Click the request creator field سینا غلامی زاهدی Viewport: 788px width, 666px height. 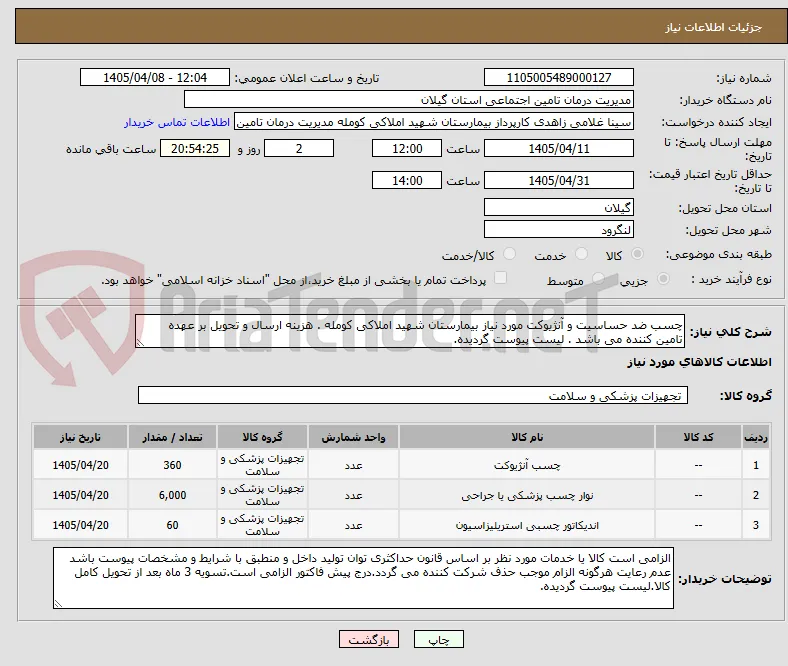tap(434, 122)
